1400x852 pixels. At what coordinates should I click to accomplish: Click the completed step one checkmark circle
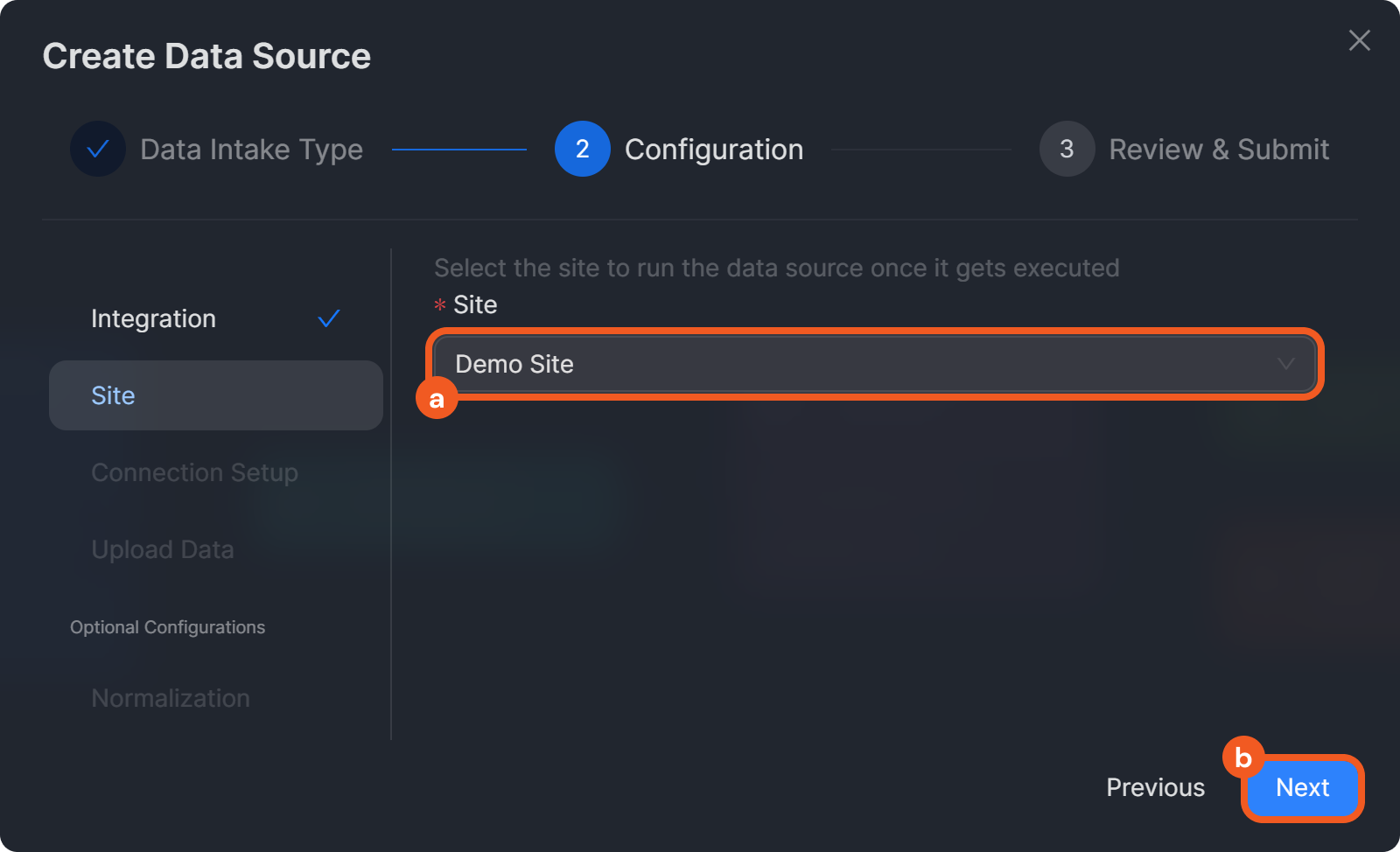(x=98, y=149)
